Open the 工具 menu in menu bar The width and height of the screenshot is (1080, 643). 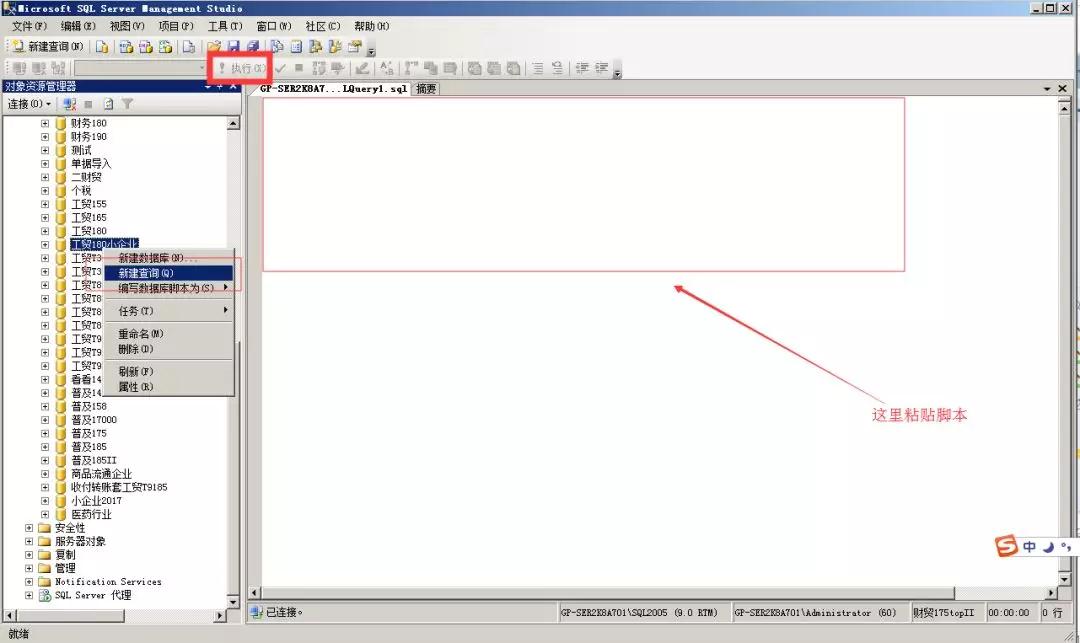coord(224,25)
